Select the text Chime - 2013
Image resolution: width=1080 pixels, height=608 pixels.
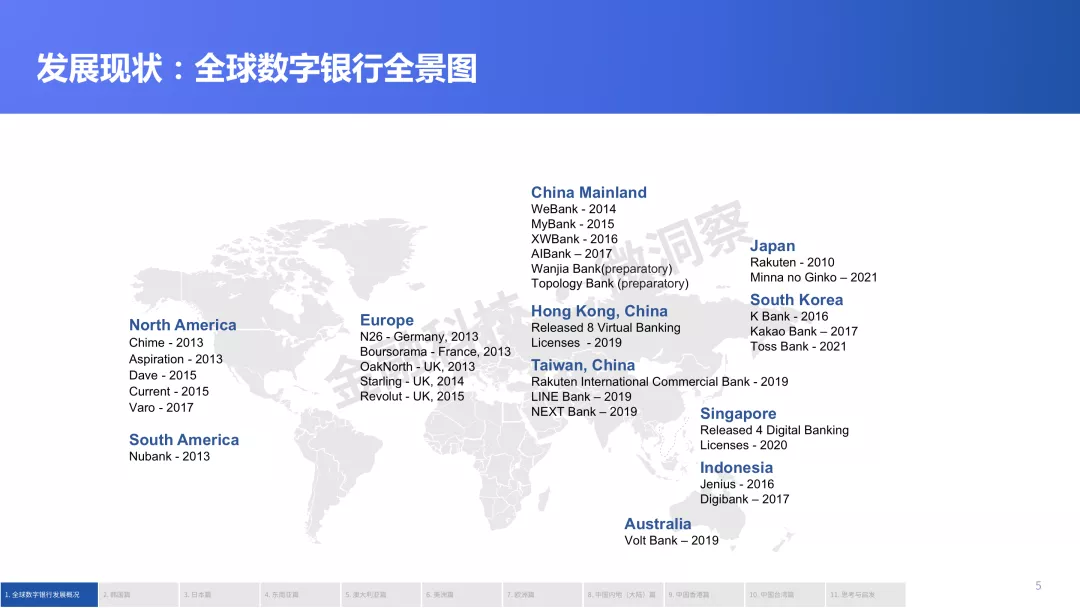pos(166,342)
